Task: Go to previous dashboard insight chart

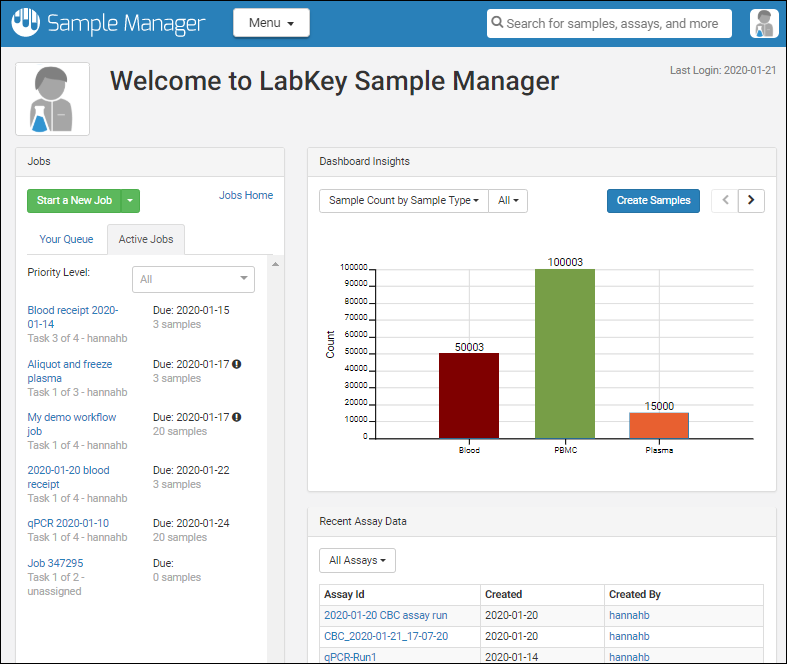Action: [725, 201]
